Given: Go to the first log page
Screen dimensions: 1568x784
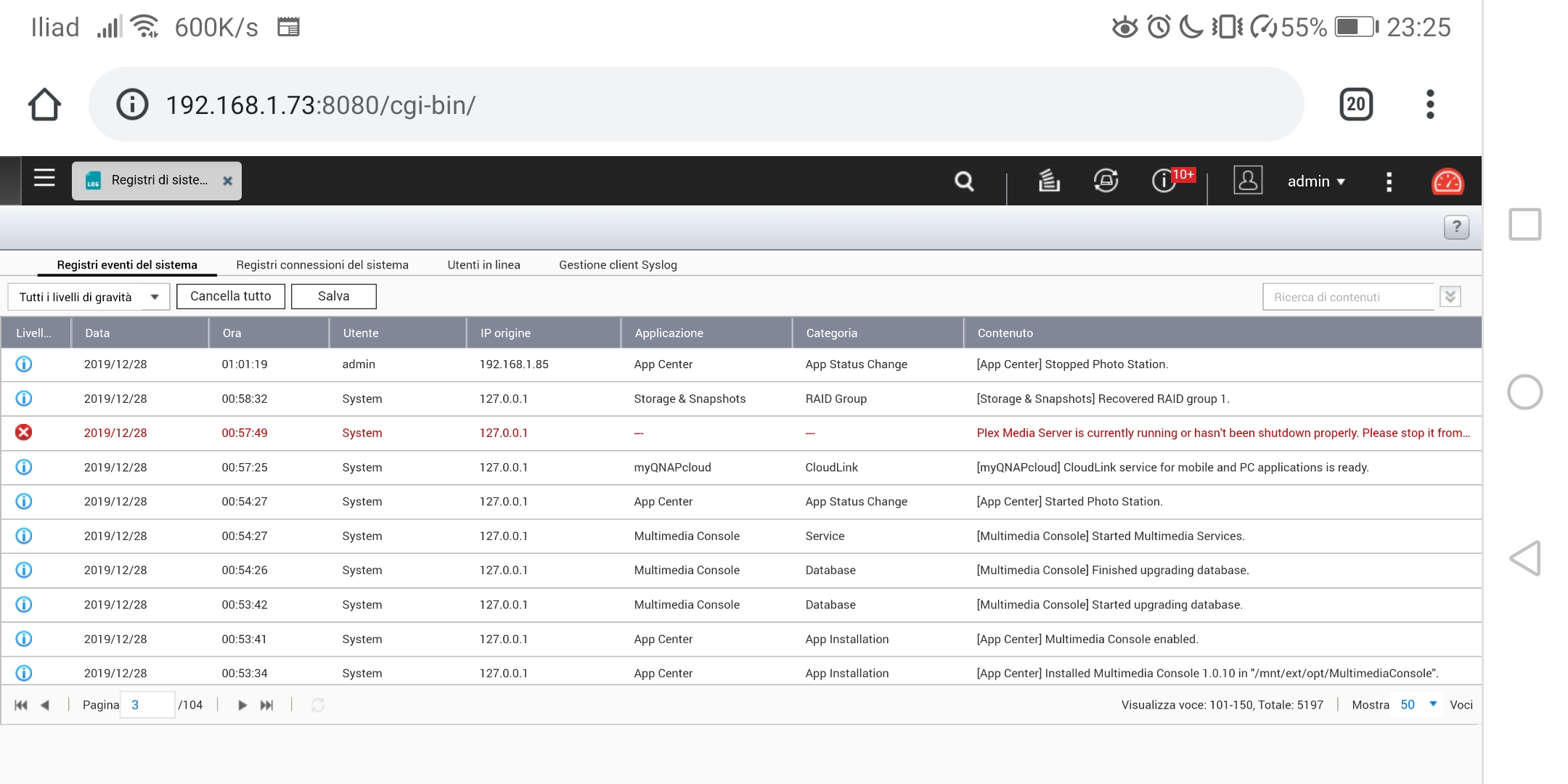Looking at the screenshot, I should pyautogui.click(x=21, y=705).
